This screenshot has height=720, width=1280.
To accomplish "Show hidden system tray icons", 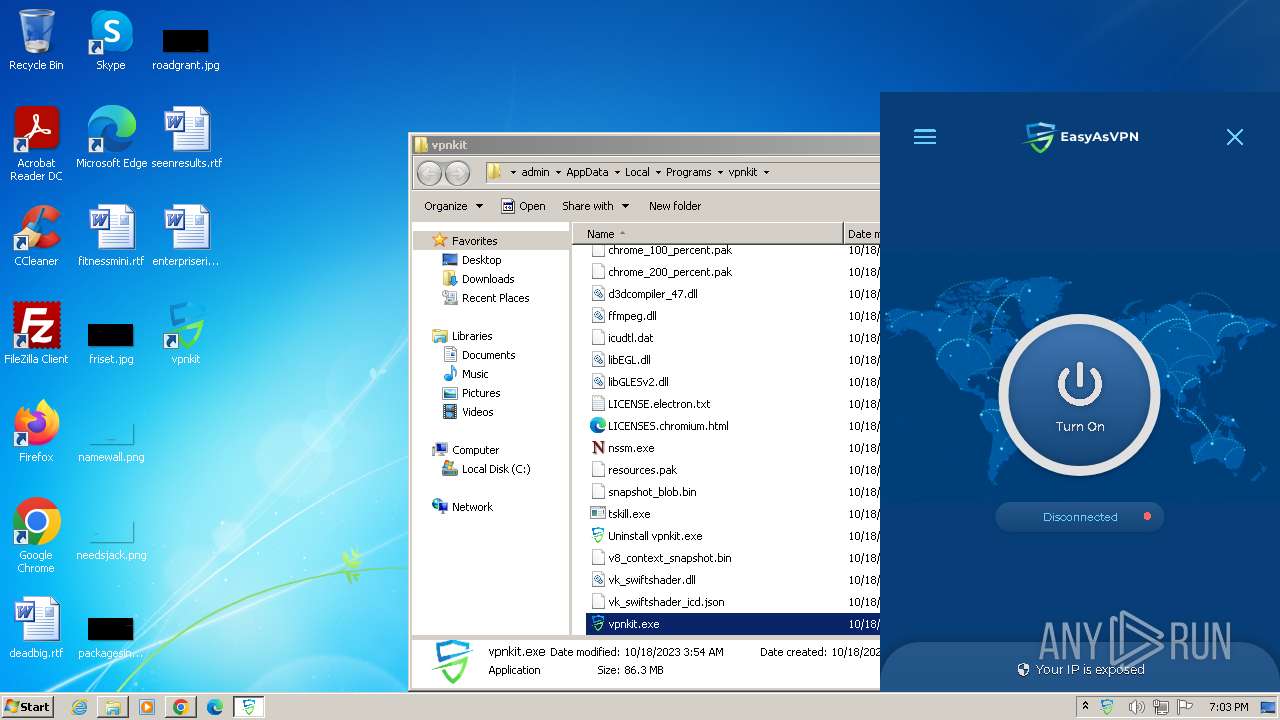I will click(1086, 707).
